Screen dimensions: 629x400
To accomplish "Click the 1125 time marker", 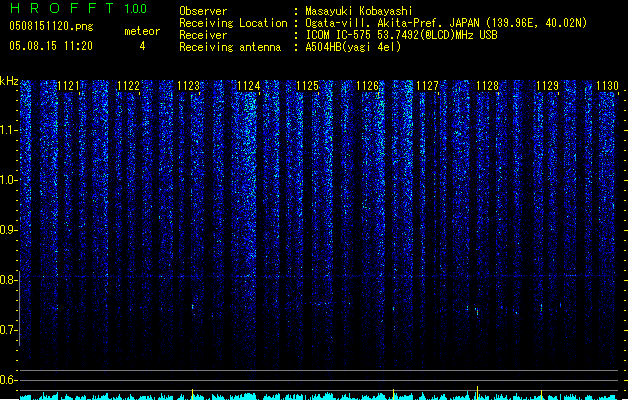I will pyautogui.click(x=307, y=86).
